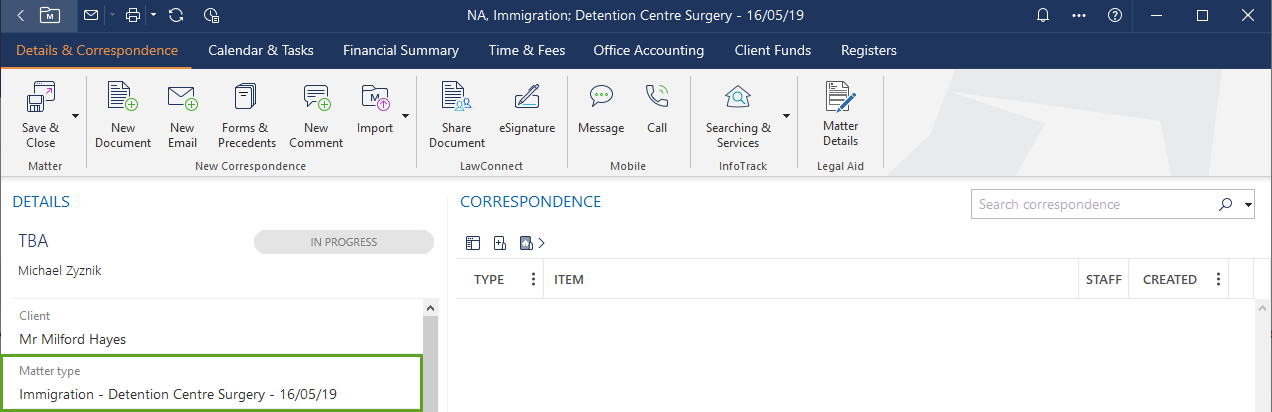The image size is (1272, 412).
Task: Expand the Import dropdown arrow
Action: point(406,116)
